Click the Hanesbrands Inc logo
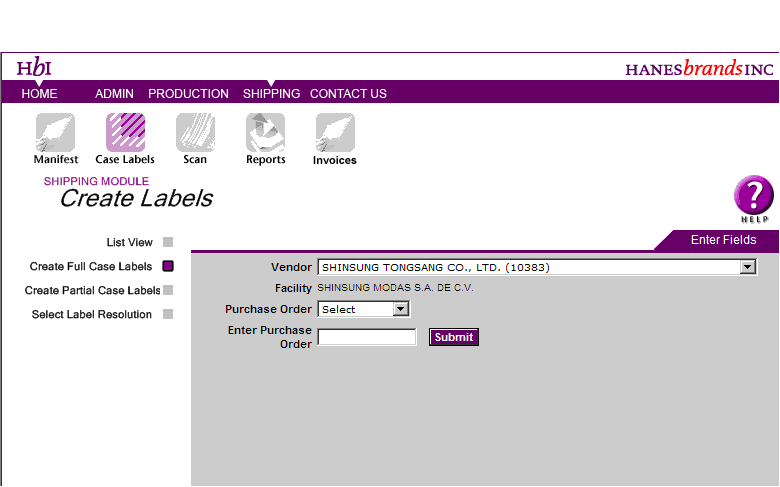 coord(699,69)
